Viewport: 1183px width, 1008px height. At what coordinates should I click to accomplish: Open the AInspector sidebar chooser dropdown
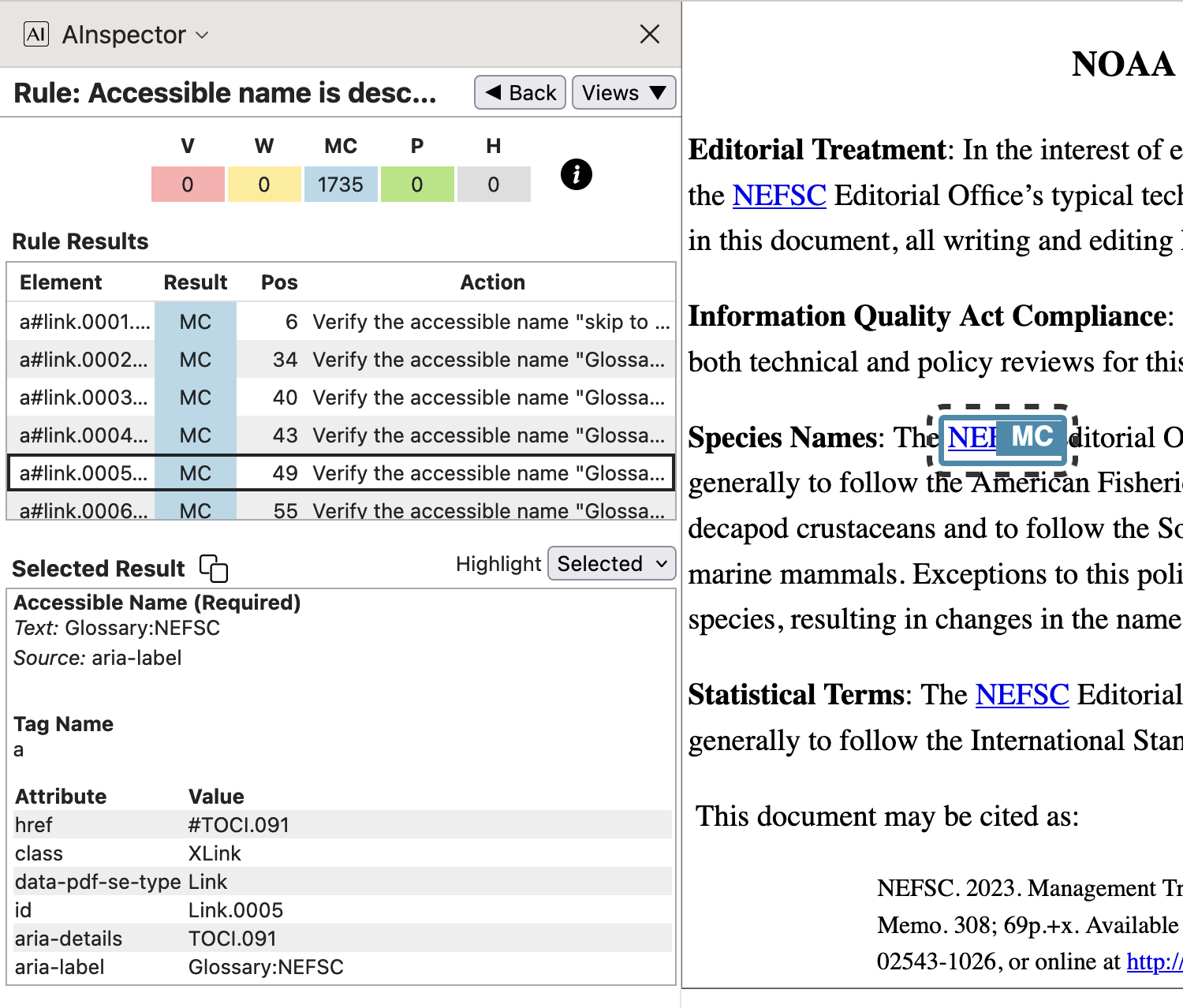(135, 35)
